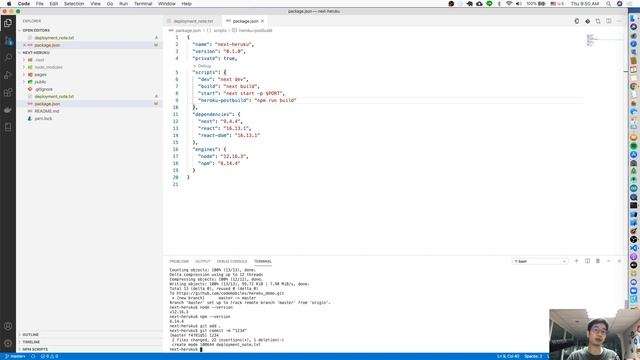Expand the Timeline section
The image size is (640, 360).
point(31,342)
